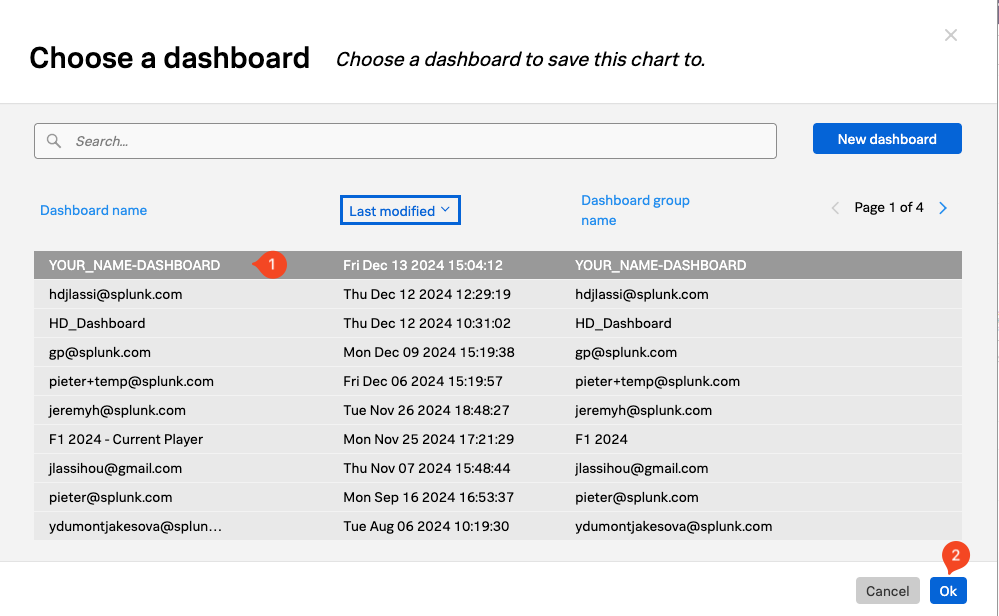Click the chevron on the Last modified header
The height and width of the screenshot is (616, 999).
coord(446,210)
